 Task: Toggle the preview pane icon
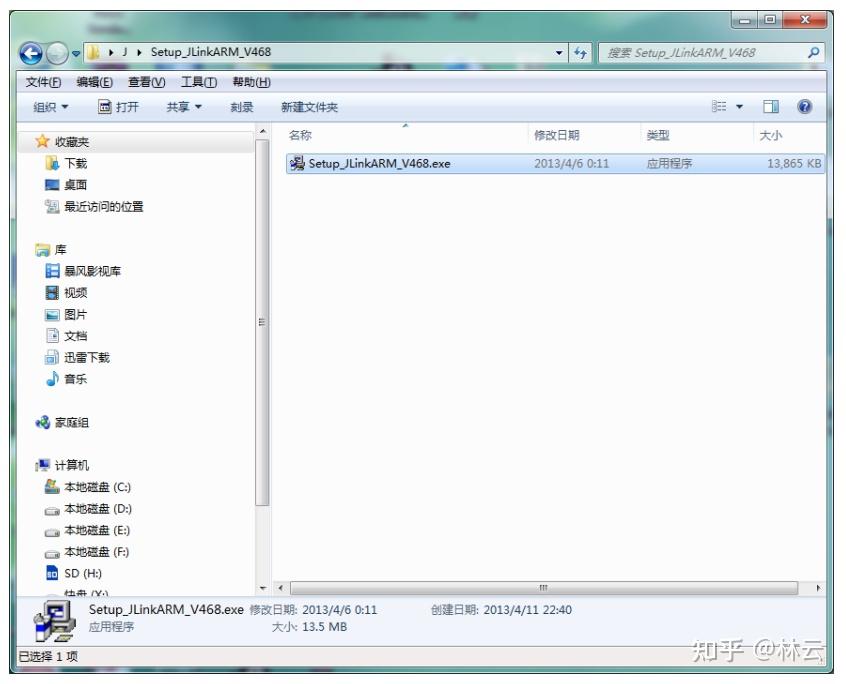(x=770, y=106)
